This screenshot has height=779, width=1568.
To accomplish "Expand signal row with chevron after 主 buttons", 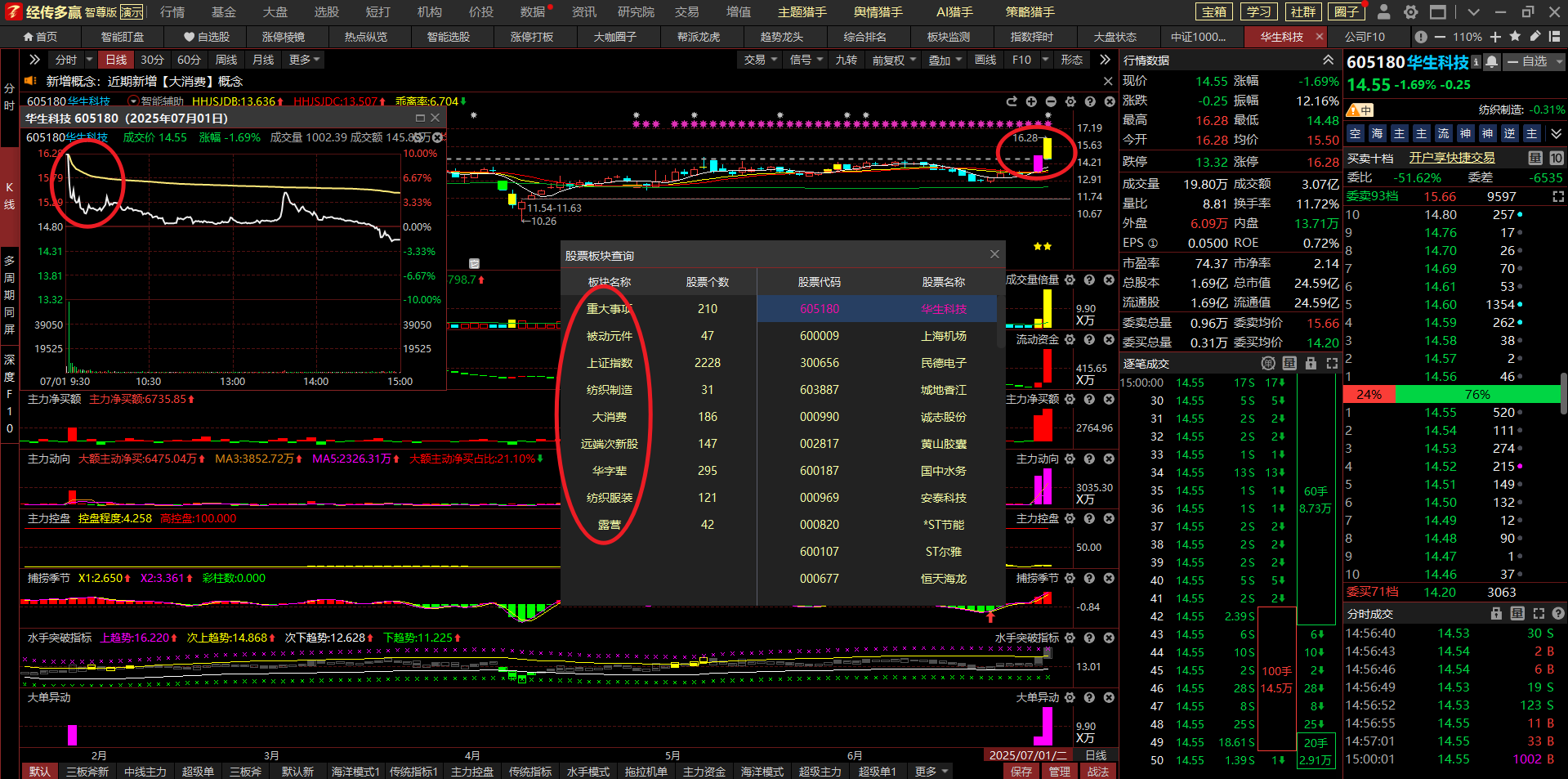I will click(x=1557, y=133).
